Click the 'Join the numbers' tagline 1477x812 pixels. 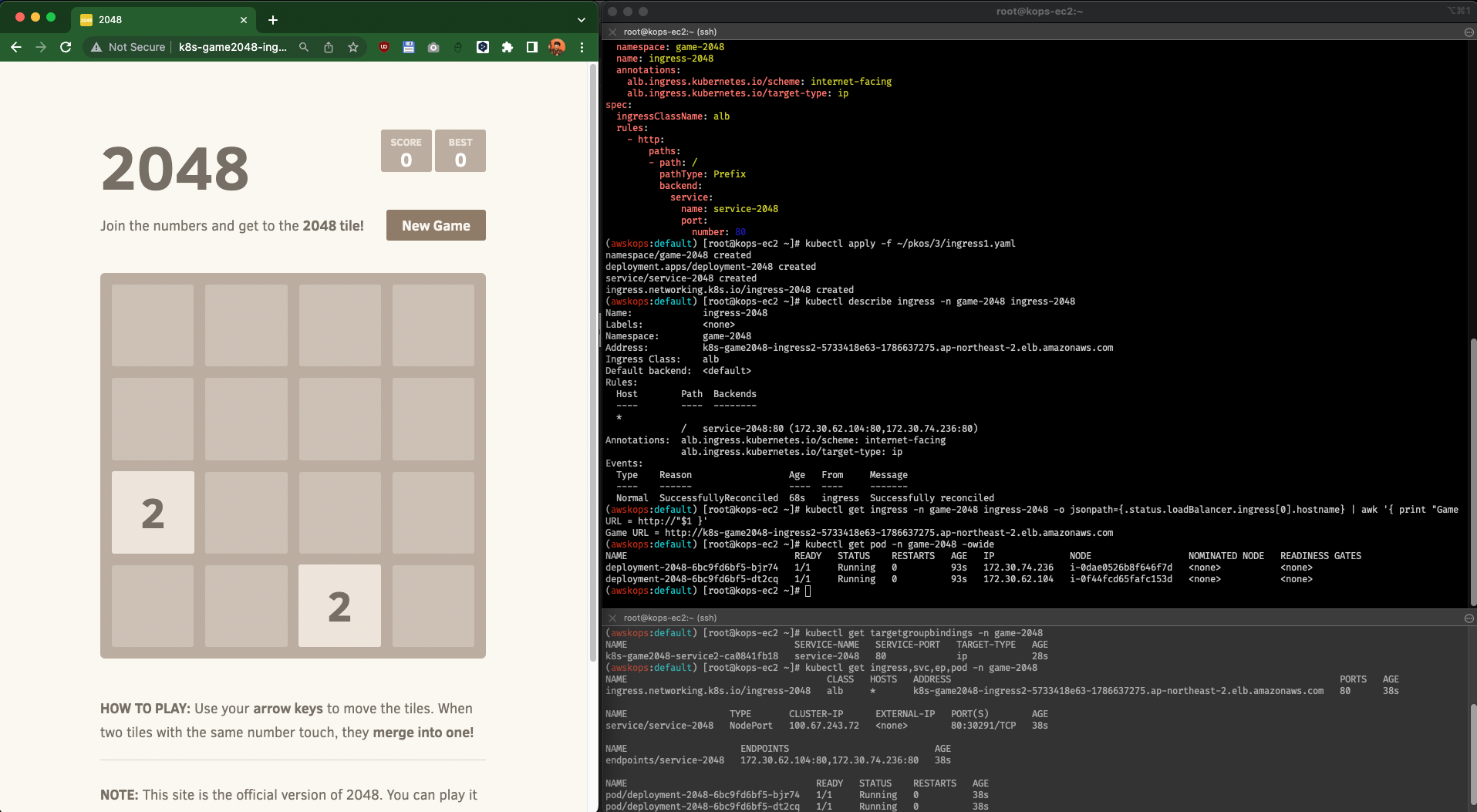(232, 226)
